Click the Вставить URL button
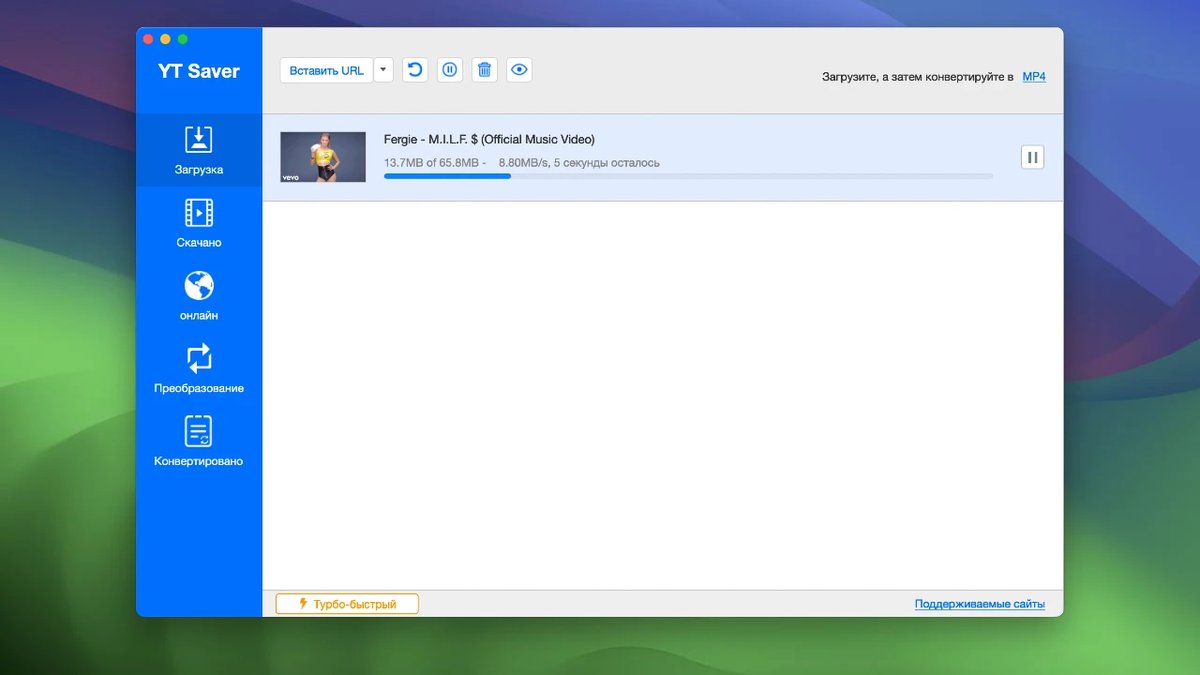Viewport: 1200px width, 675px height. [326, 70]
